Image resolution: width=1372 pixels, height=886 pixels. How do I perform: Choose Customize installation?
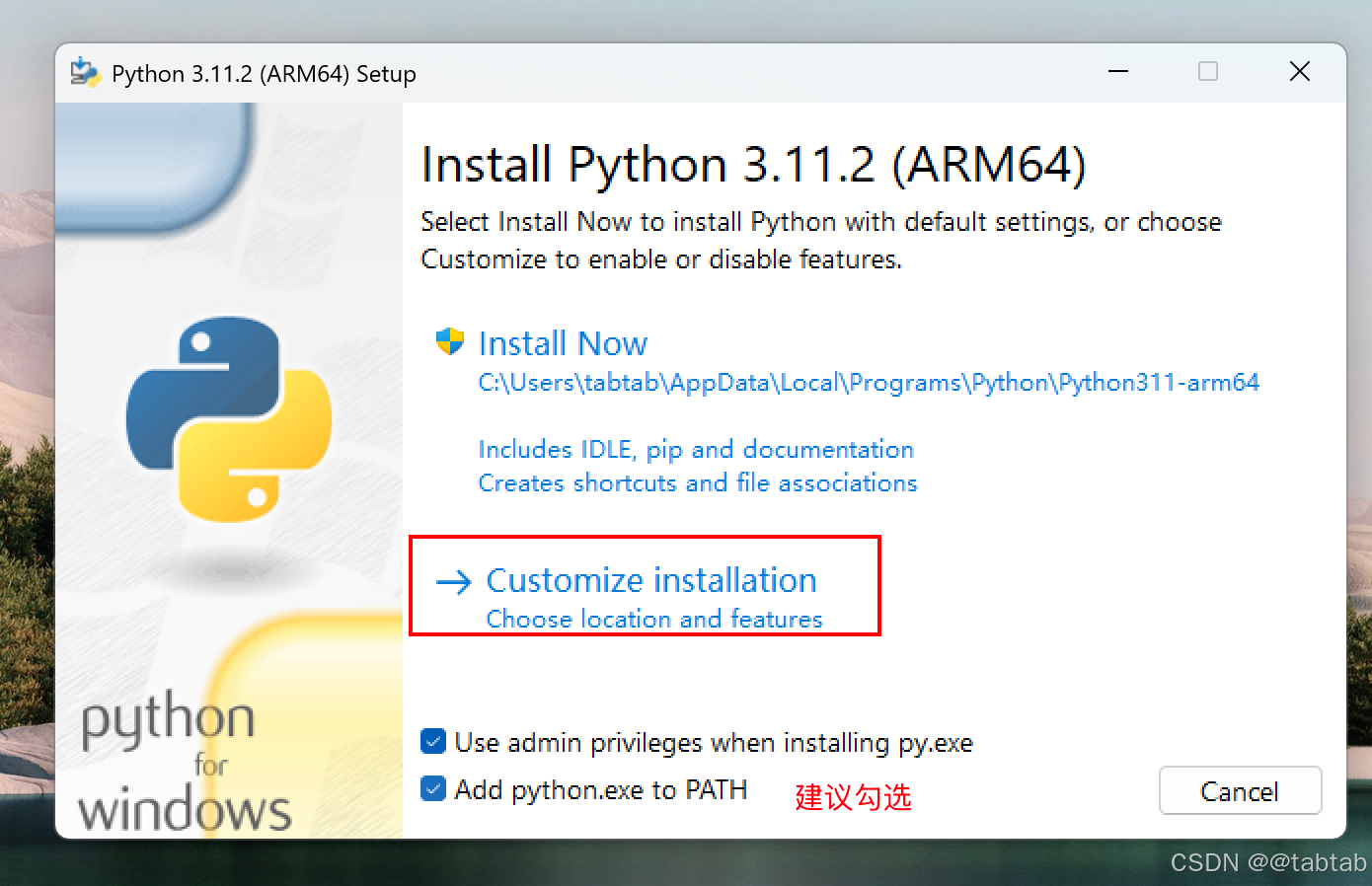651,580
